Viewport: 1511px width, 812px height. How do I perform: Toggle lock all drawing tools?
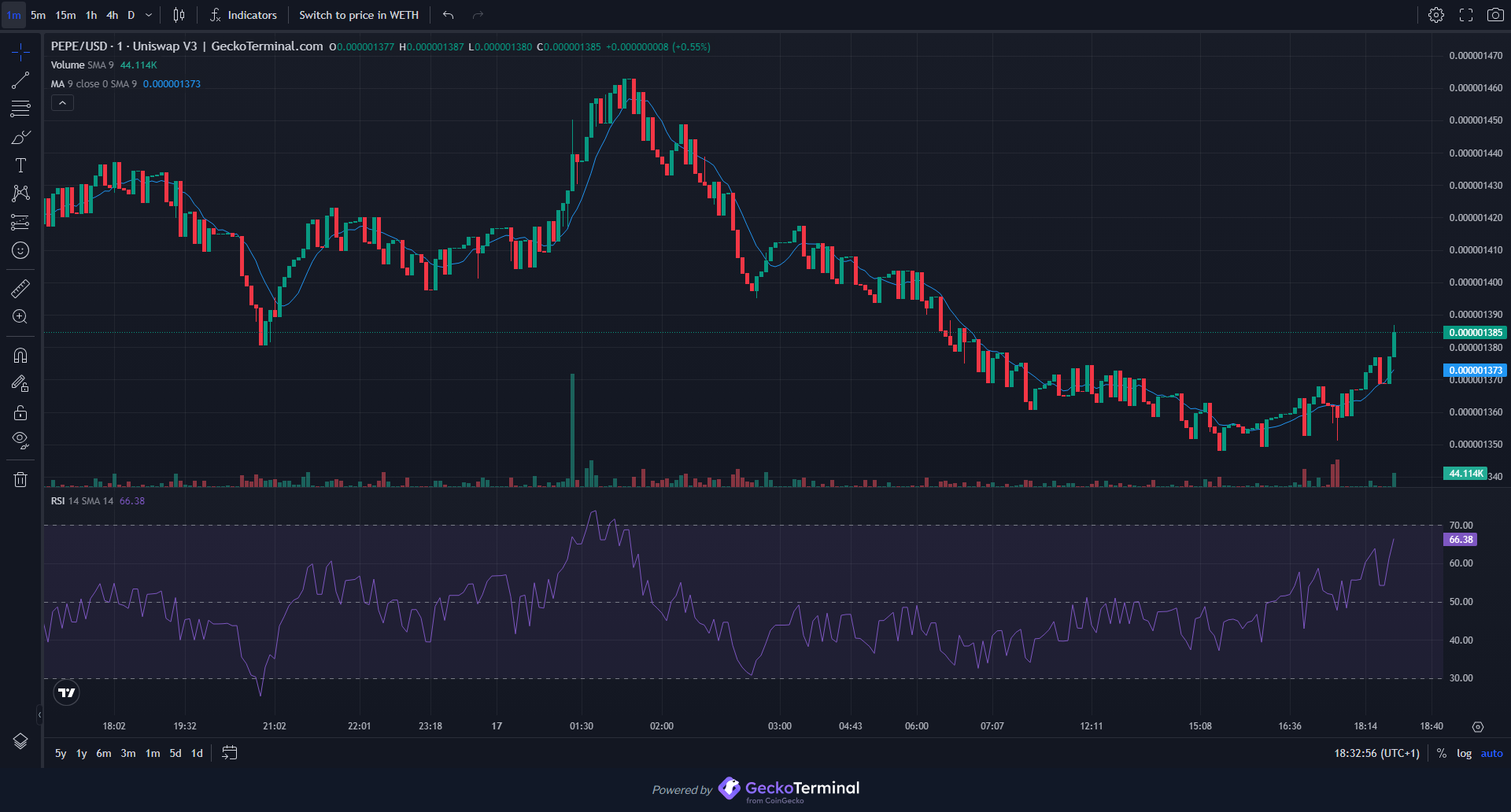20,412
